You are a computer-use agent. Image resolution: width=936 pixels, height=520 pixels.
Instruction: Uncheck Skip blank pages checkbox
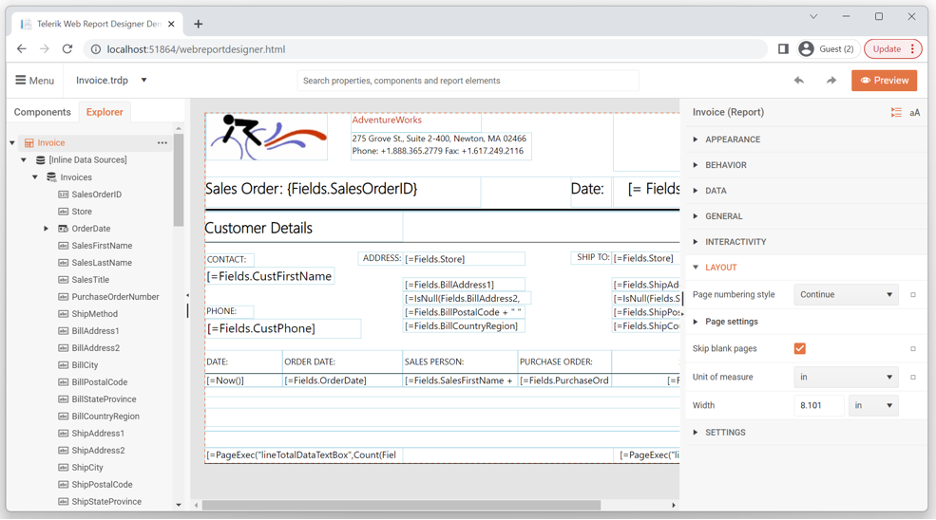tap(800, 349)
